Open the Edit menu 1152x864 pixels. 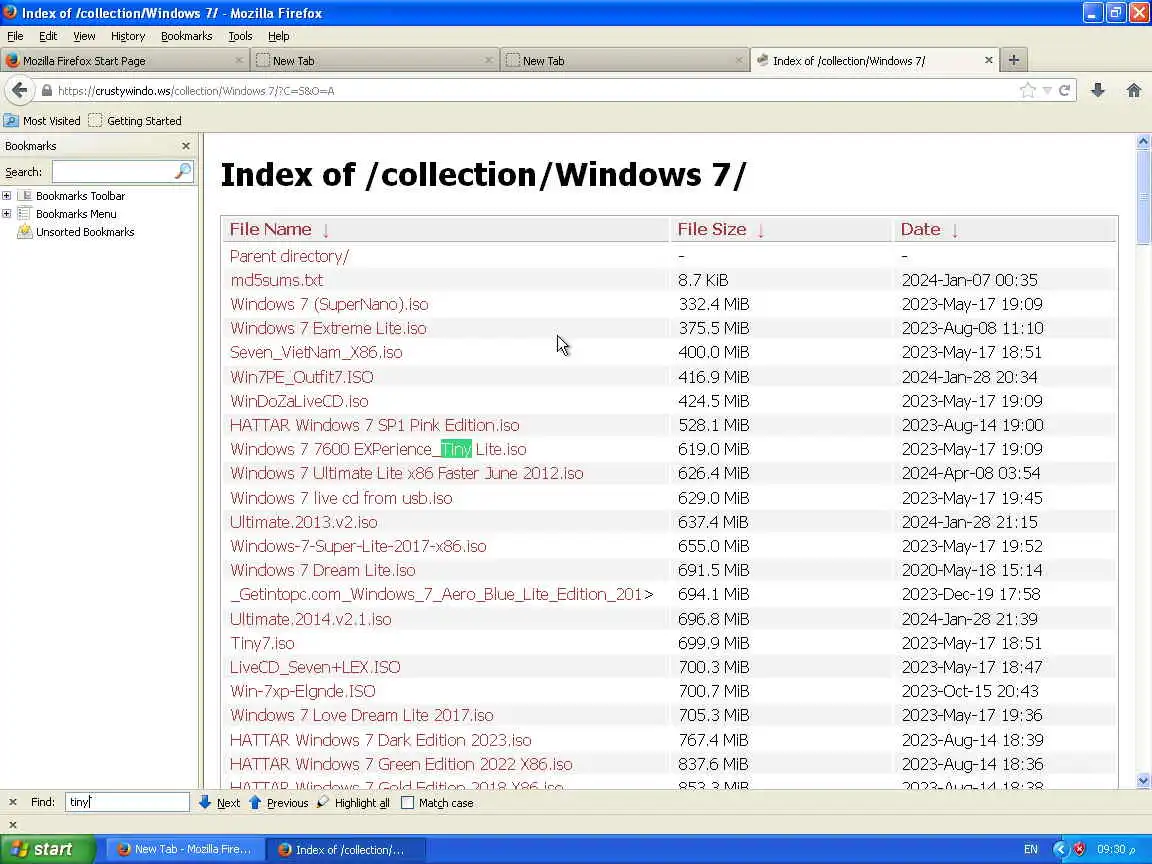click(48, 36)
